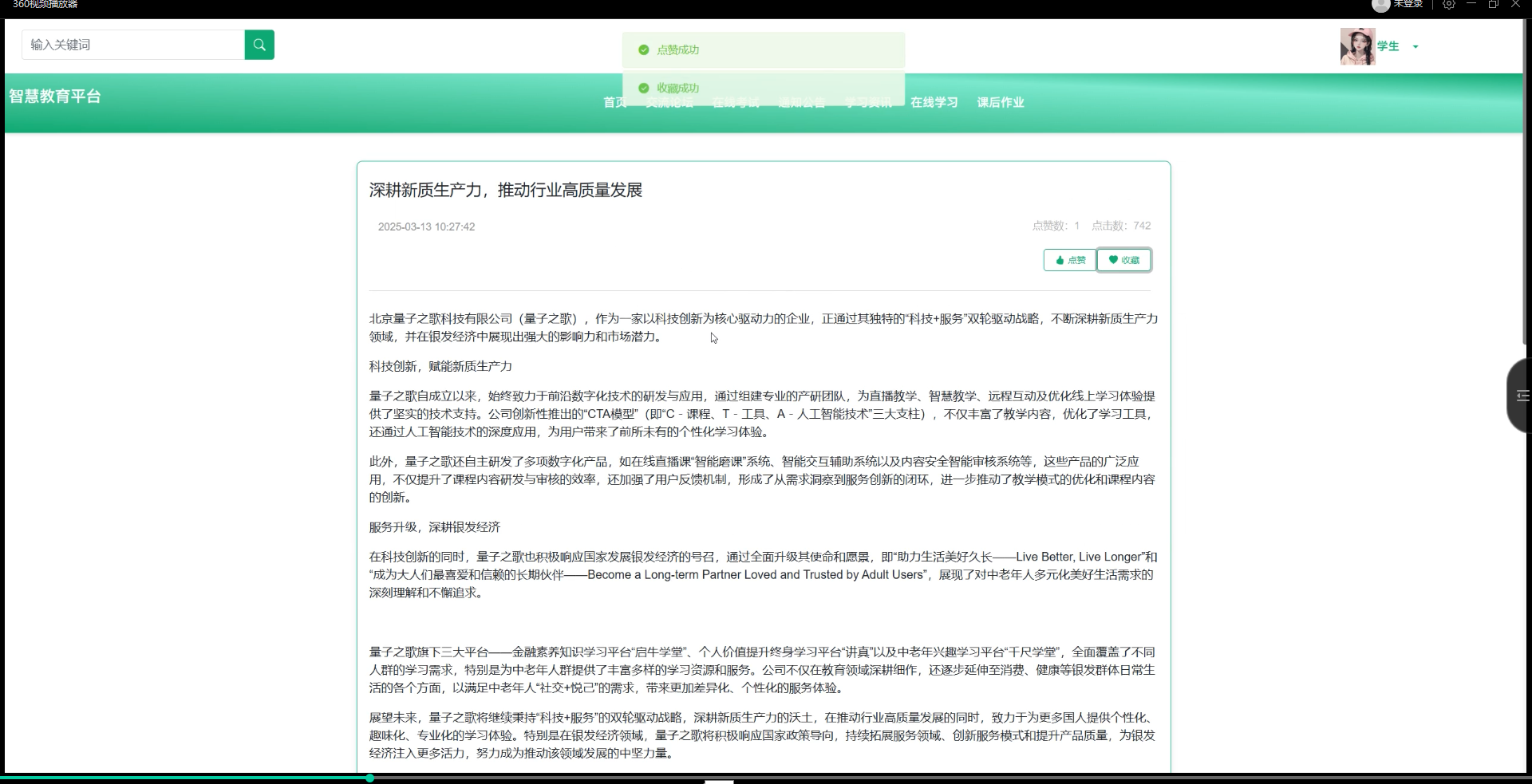Viewport: 1532px width, 784px height.
Task: Open the 在线学习 nav item
Action: tap(934, 102)
